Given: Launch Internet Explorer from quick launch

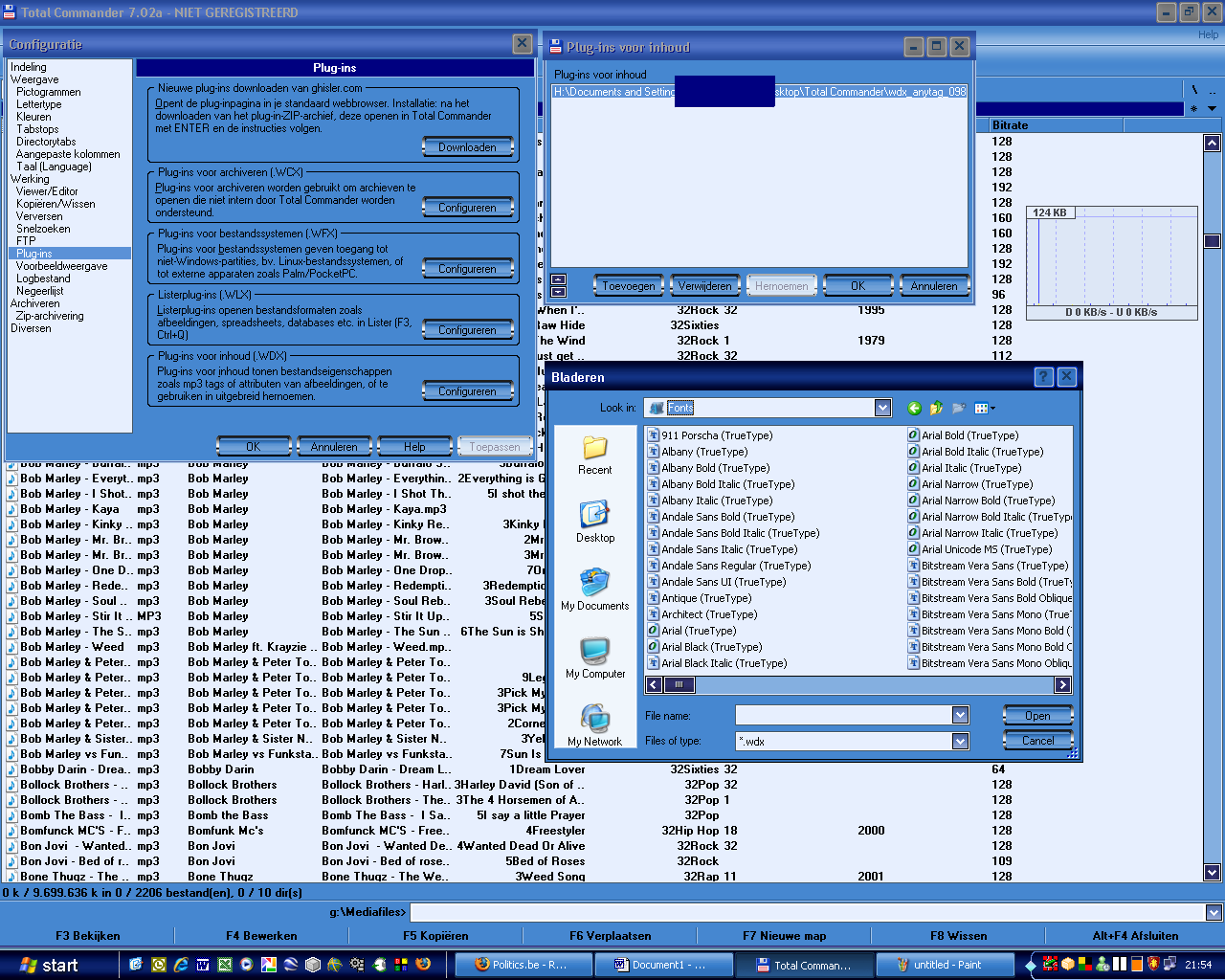Looking at the screenshot, I should tap(181, 965).
